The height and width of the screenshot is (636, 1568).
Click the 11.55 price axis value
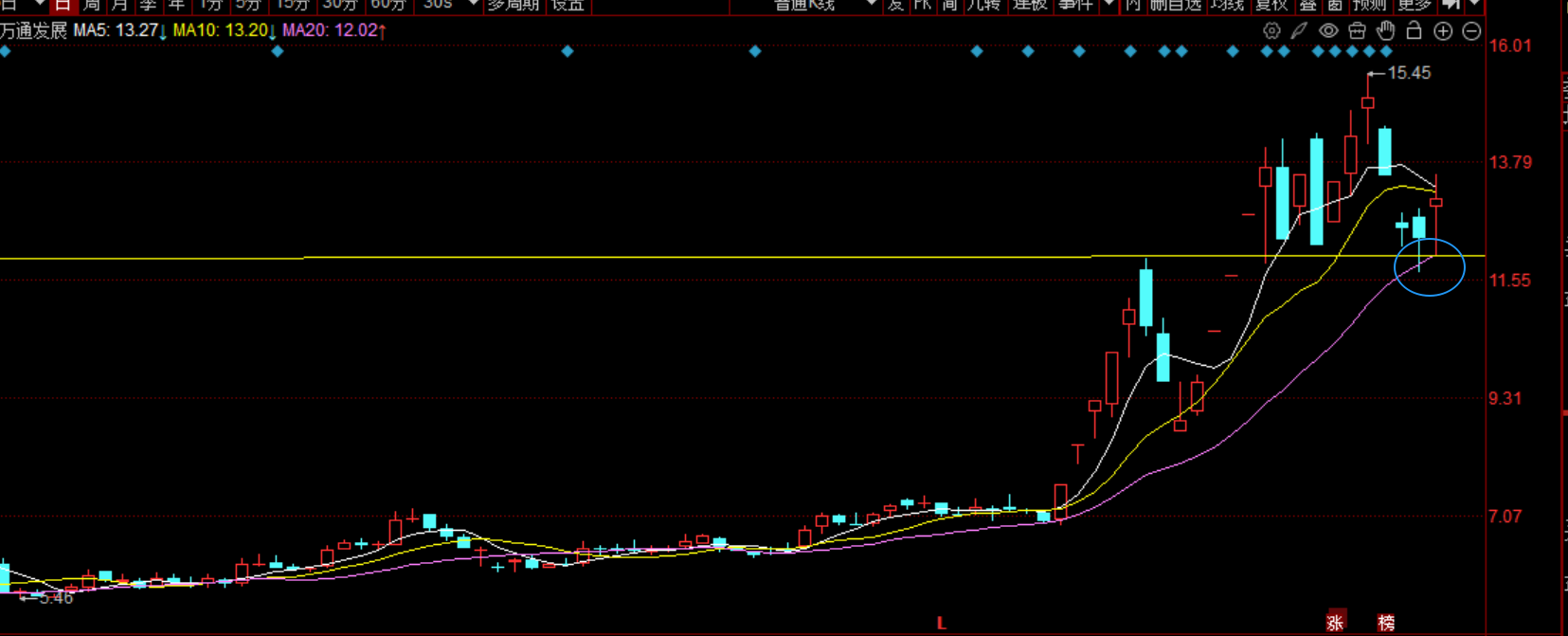pos(1510,281)
